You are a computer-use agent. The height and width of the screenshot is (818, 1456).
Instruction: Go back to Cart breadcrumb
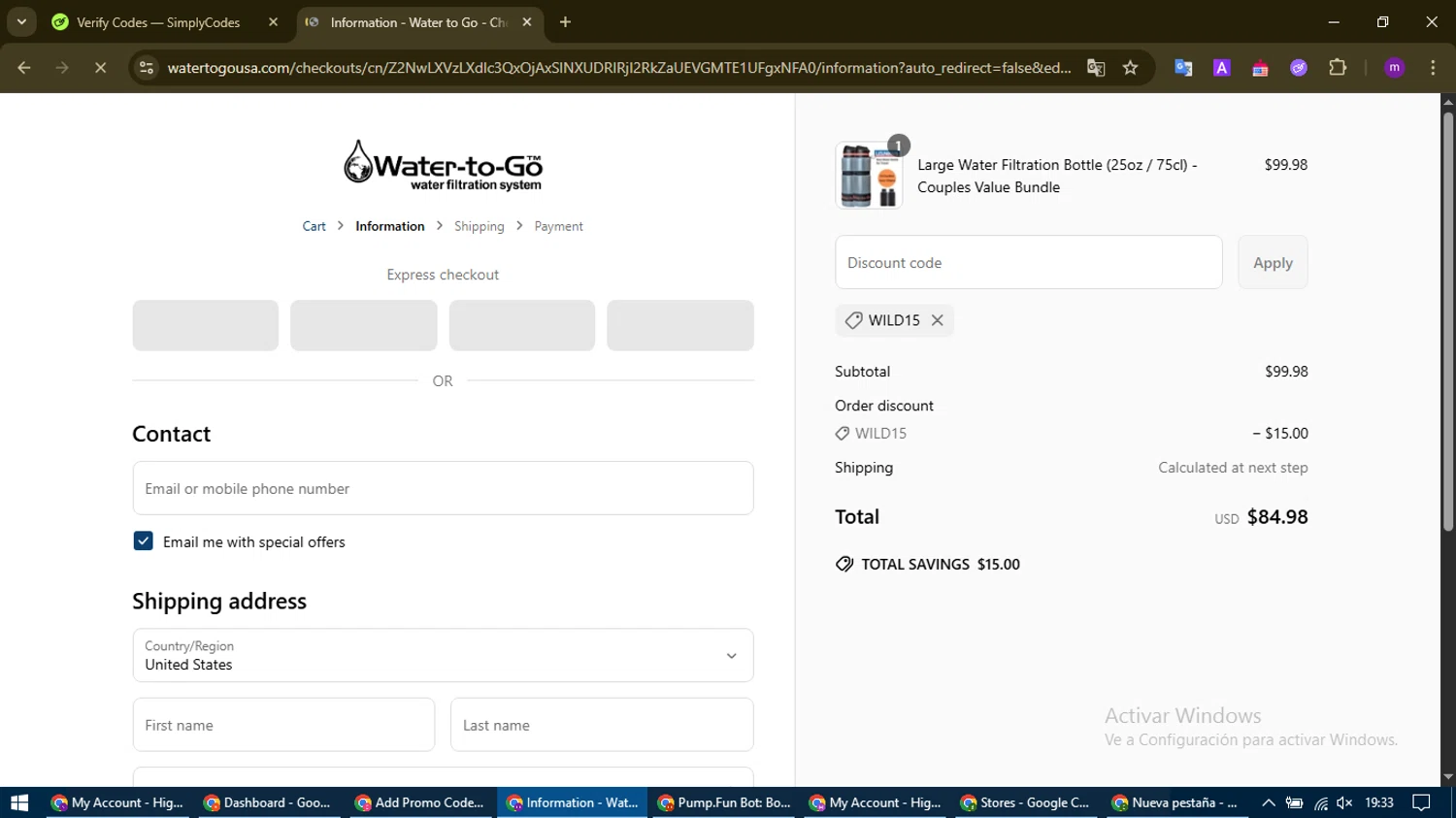pyautogui.click(x=314, y=226)
